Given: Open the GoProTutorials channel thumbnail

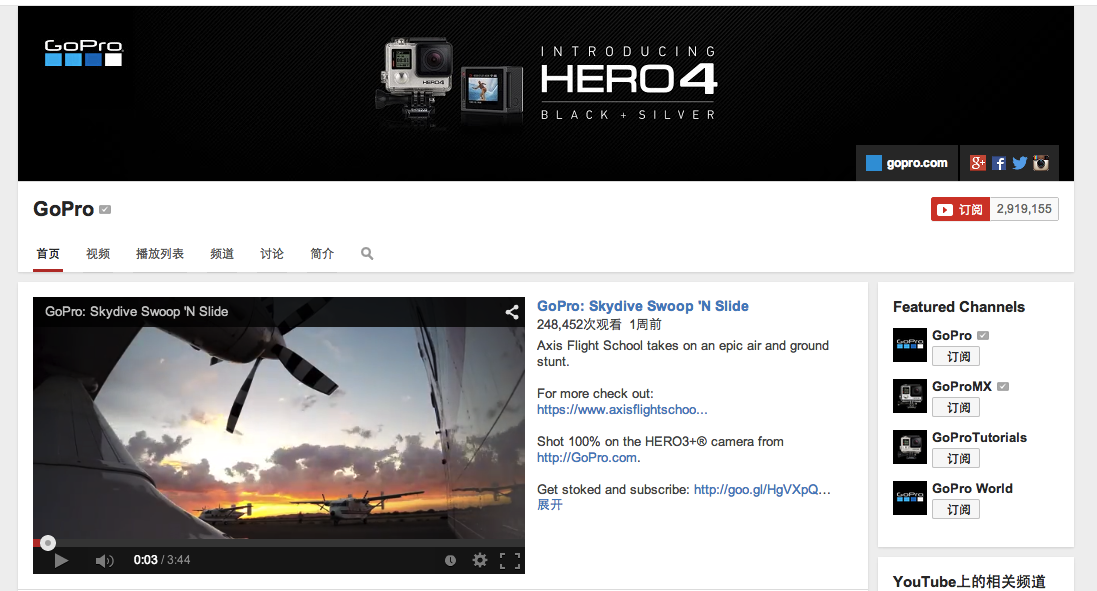Looking at the screenshot, I should point(910,446).
